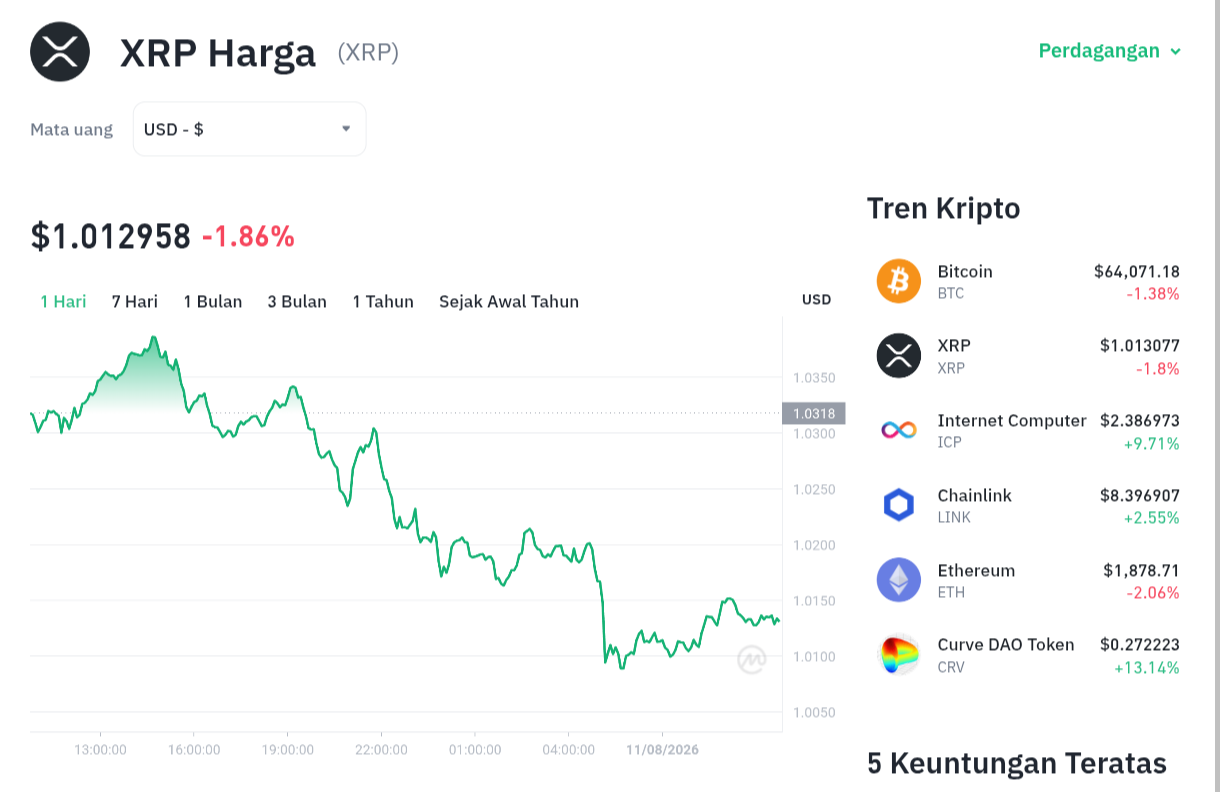
Task: Click the Curve DAO Token rainbow icon
Action: (898, 654)
